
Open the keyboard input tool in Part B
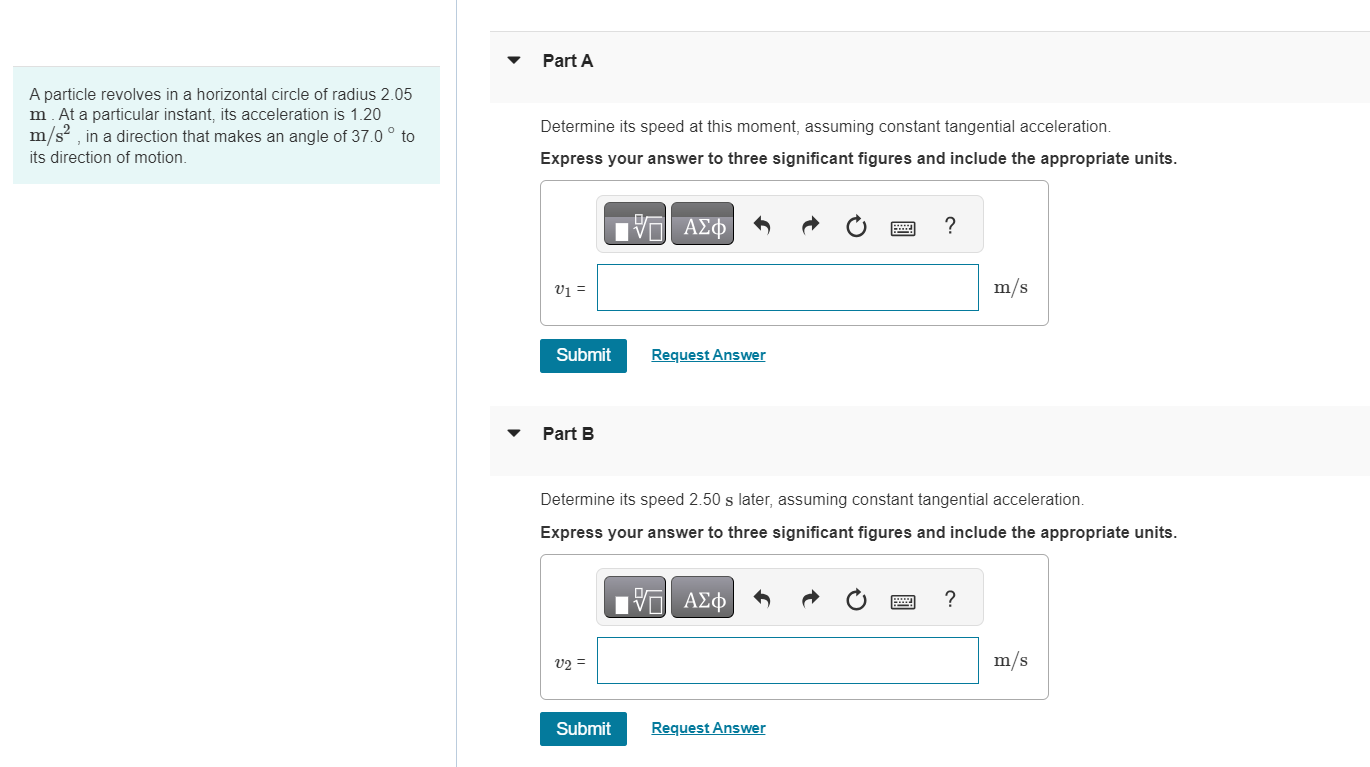(902, 600)
